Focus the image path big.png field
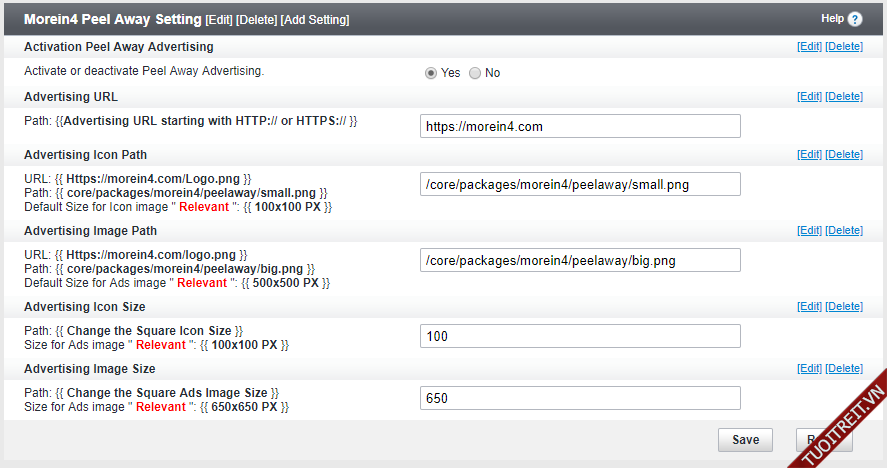 click(x=580, y=260)
